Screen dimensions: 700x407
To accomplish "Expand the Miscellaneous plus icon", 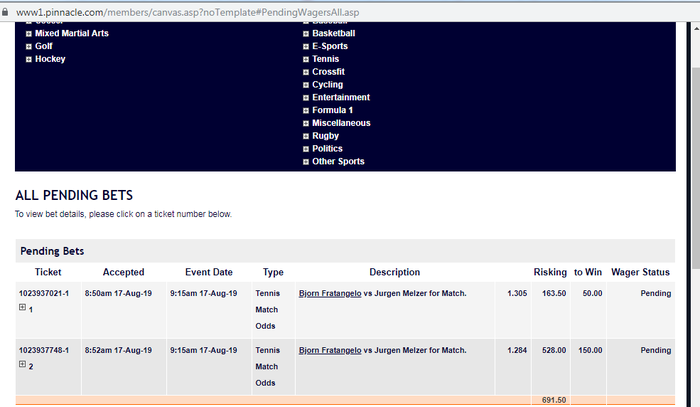I will click(x=306, y=124).
